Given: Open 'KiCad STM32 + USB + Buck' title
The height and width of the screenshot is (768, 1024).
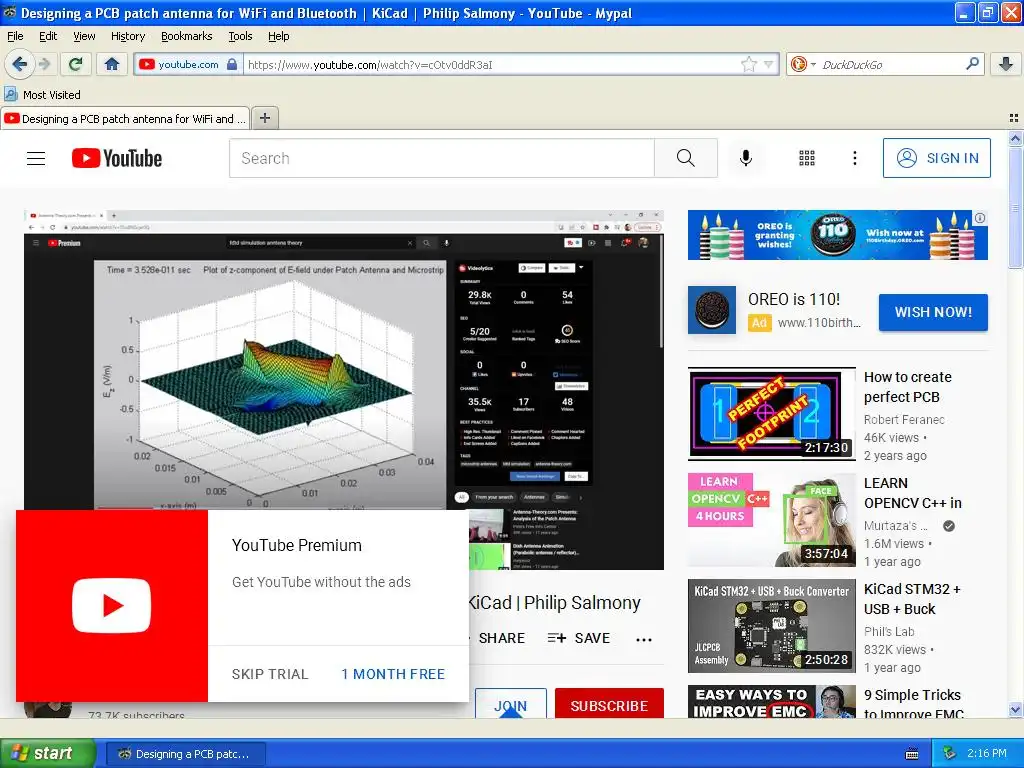Looking at the screenshot, I should click(x=912, y=599).
